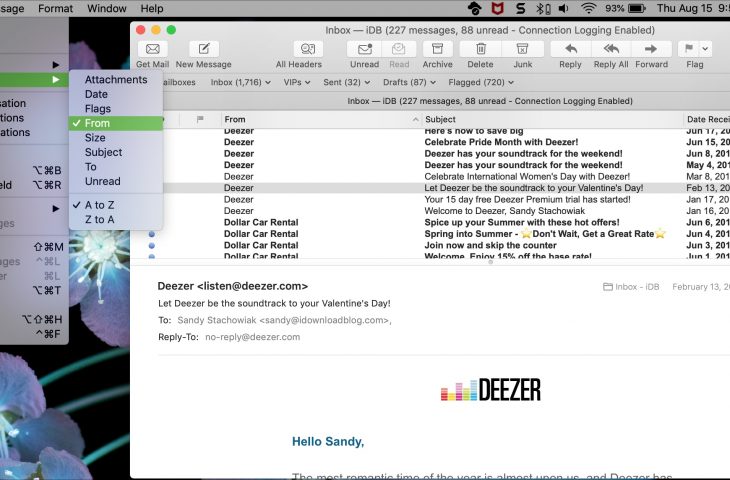
Task: Move the message to Junk
Action: click(x=522, y=49)
